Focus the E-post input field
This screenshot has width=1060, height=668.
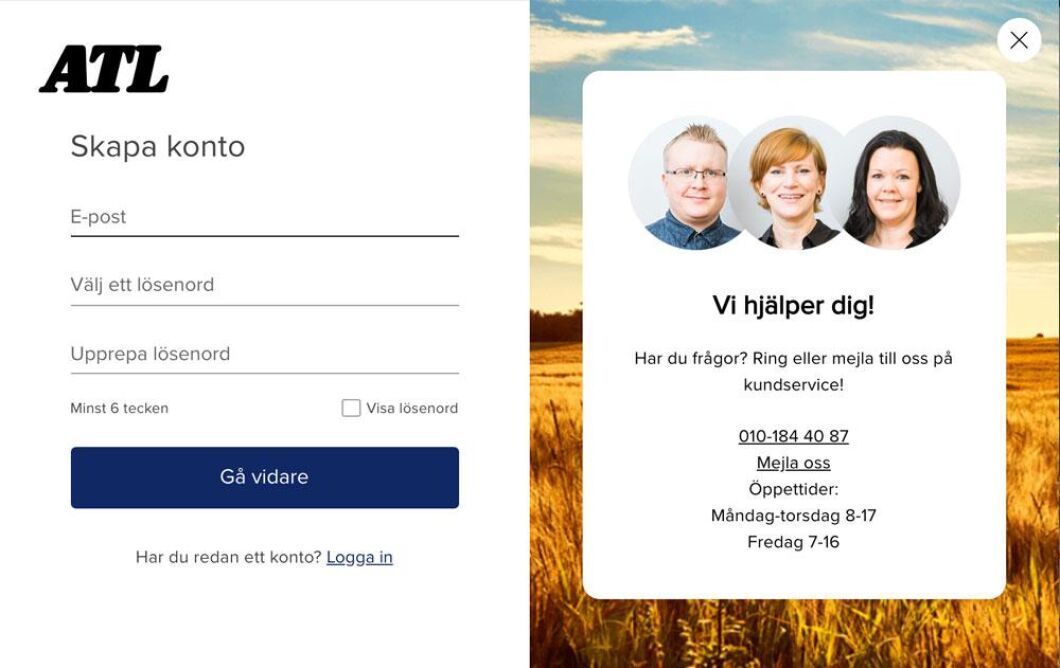[264, 217]
